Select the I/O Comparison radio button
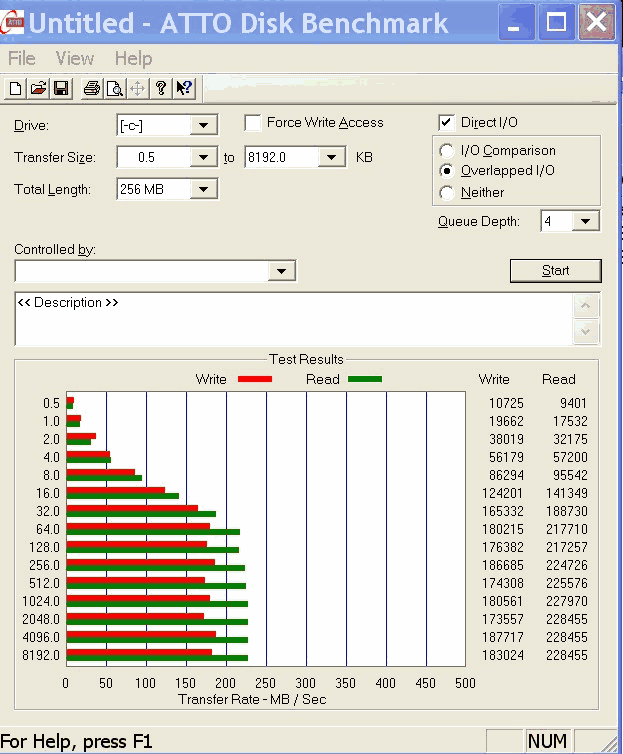Viewport: 623px width, 754px height. coord(446,150)
